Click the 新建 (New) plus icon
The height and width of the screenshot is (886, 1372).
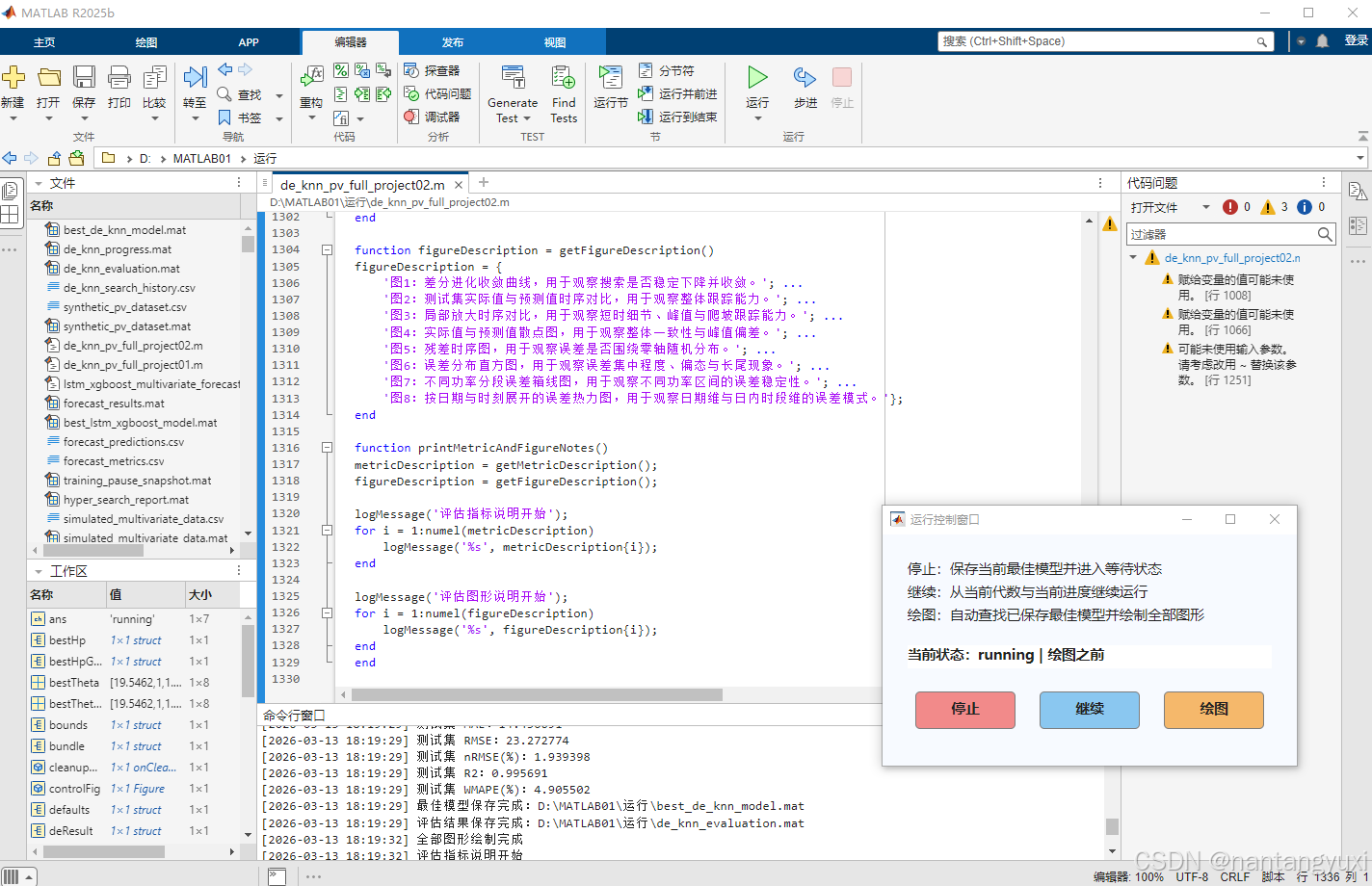[13, 77]
